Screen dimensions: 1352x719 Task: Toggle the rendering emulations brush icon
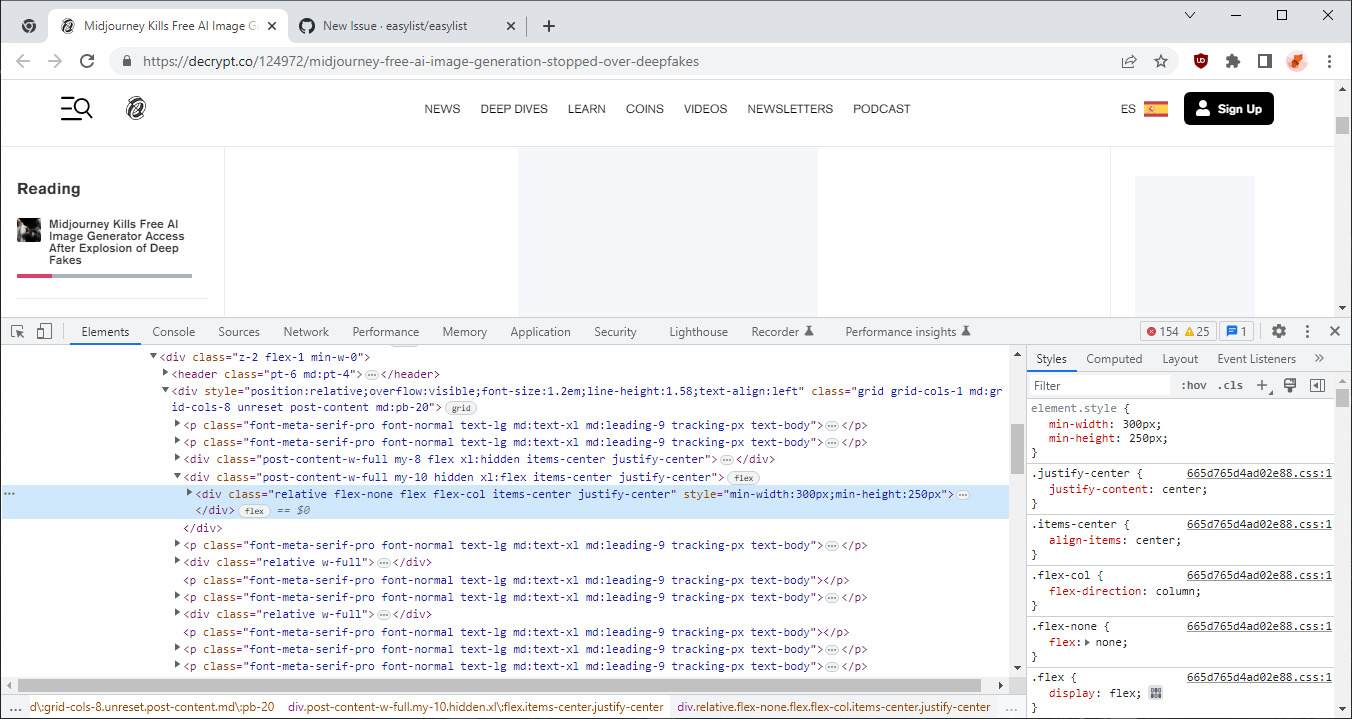pyautogui.click(x=1290, y=385)
